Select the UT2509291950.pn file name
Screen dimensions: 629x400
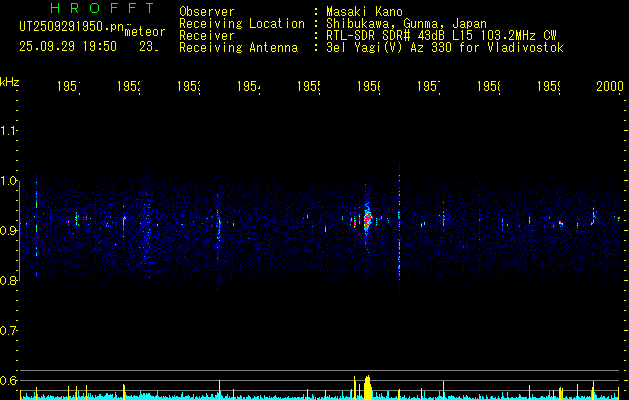coord(72,27)
